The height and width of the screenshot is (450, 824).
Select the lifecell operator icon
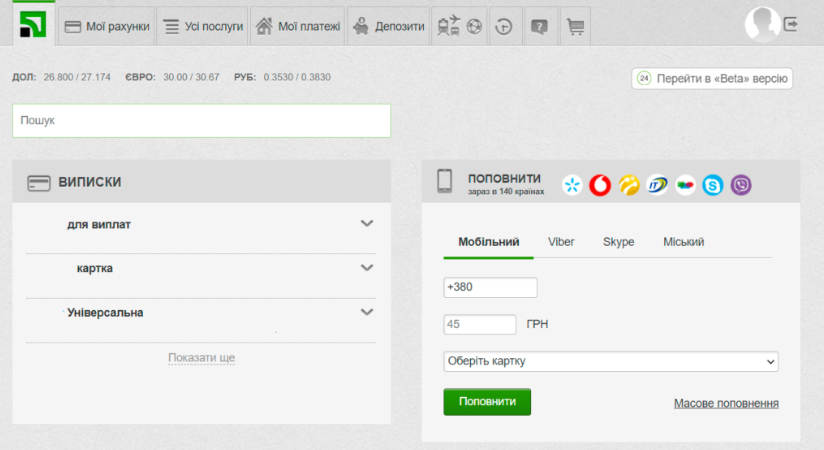(628, 185)
